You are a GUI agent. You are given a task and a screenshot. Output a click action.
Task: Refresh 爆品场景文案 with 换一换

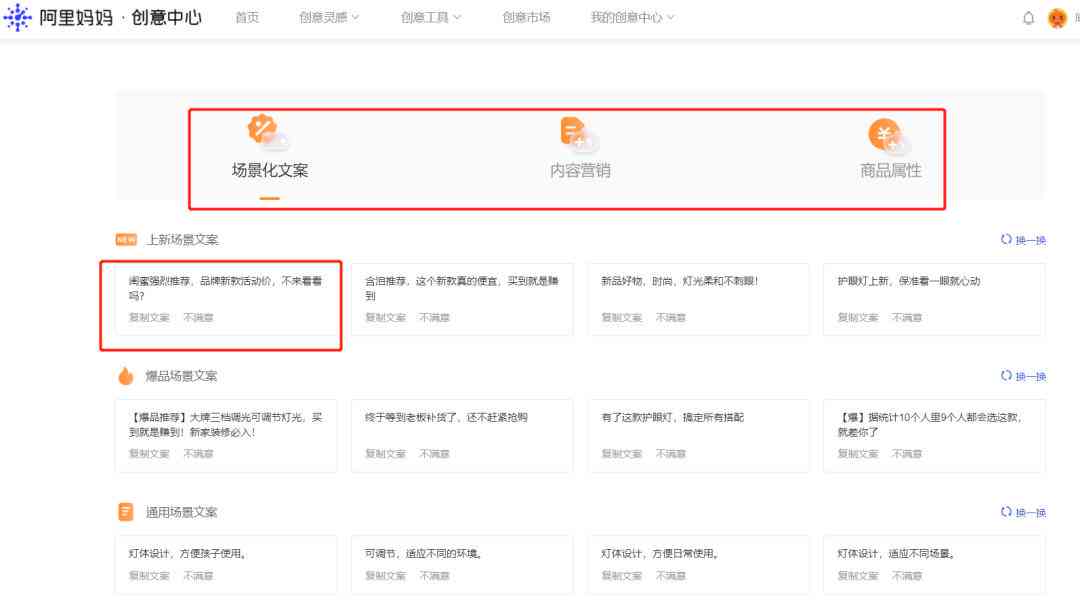click(1023, 376)
